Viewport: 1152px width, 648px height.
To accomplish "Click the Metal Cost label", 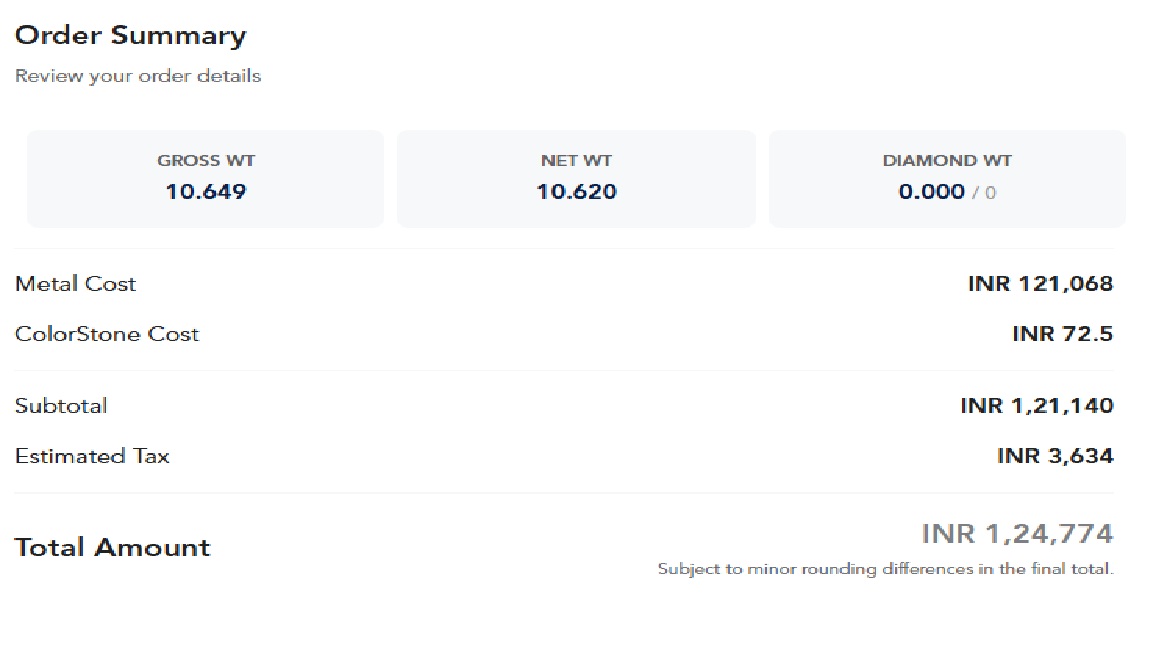I will click(x=75, y=284).
